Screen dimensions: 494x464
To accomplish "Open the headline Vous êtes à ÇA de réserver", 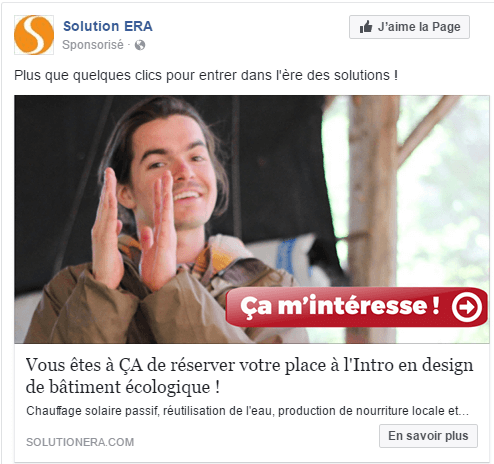I will point(249,365).
